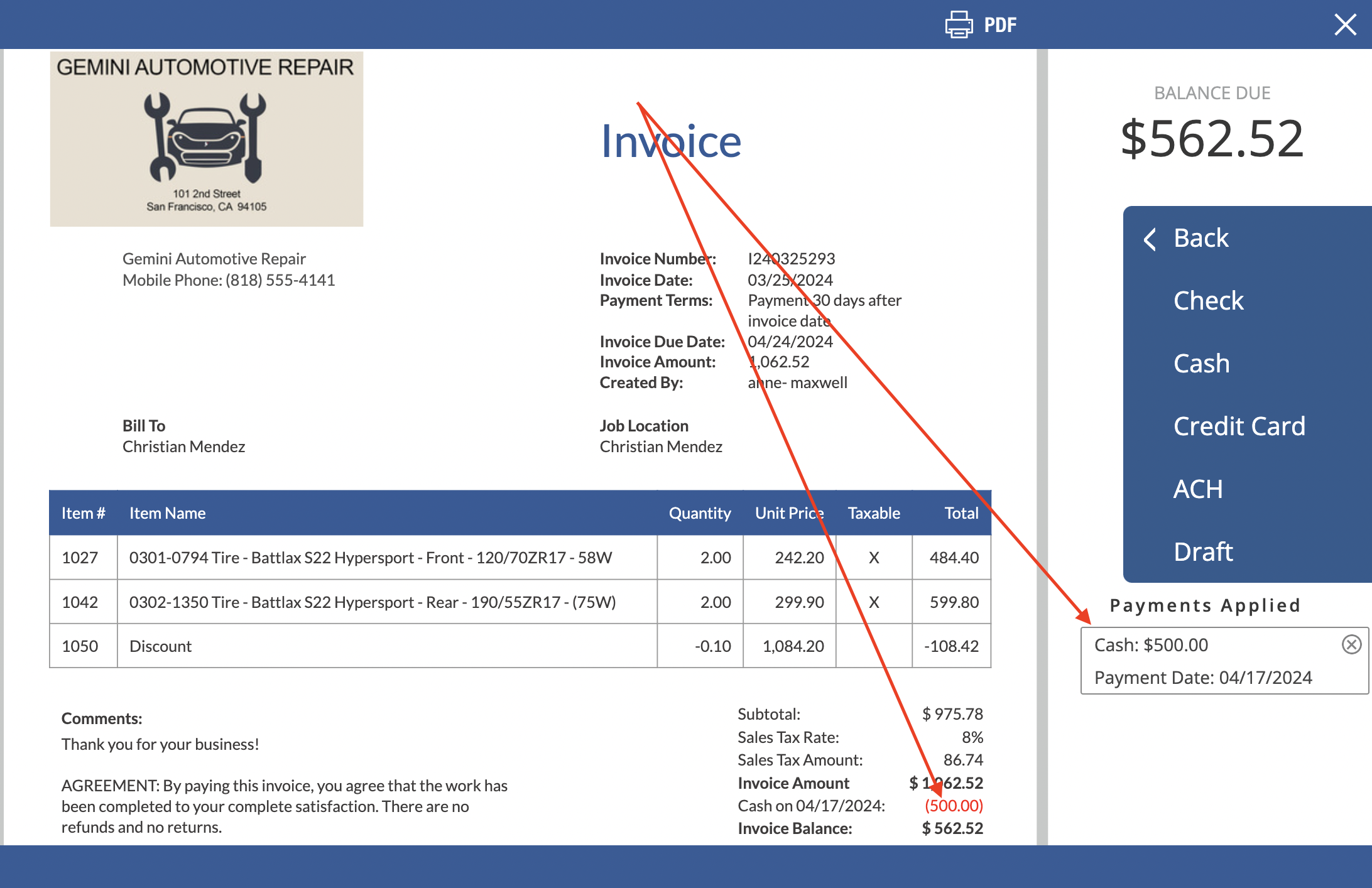1372x888 pixels.
Task: Save the payment as a Draft
Action: [x=1202, y=551]
